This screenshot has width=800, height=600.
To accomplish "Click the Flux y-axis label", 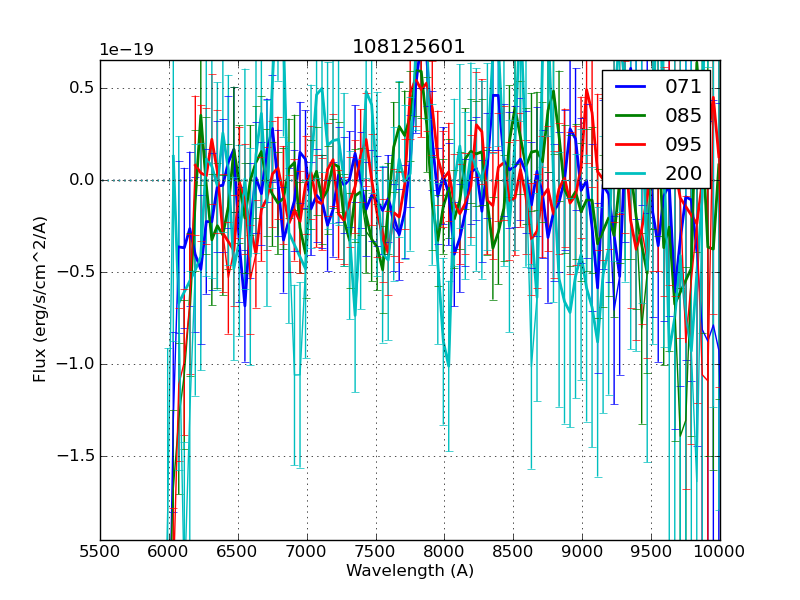I will tap(40, 299).
